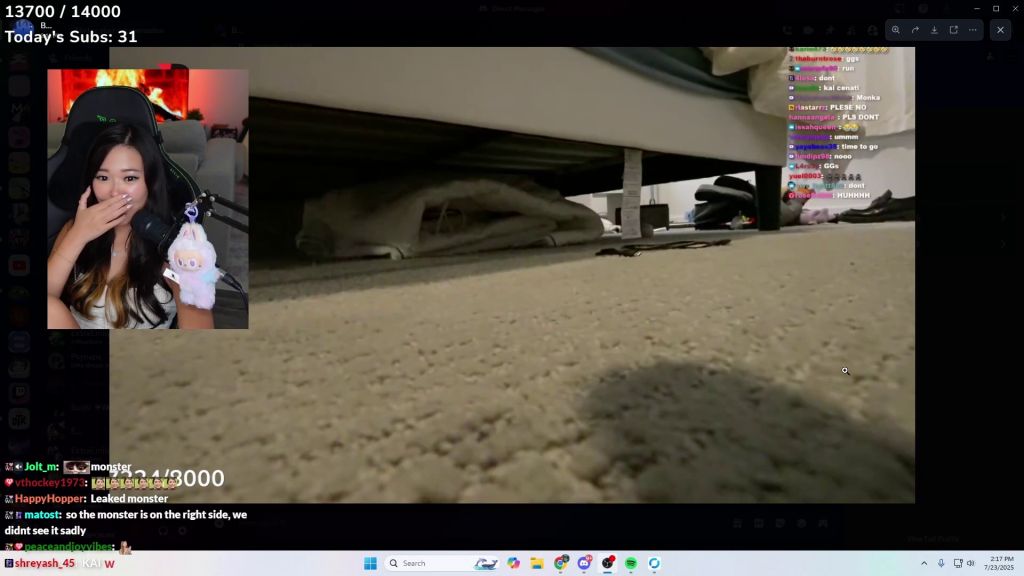Open File Explorer from the taskbar
The image size is (1024, 576).
pos(537,563)
